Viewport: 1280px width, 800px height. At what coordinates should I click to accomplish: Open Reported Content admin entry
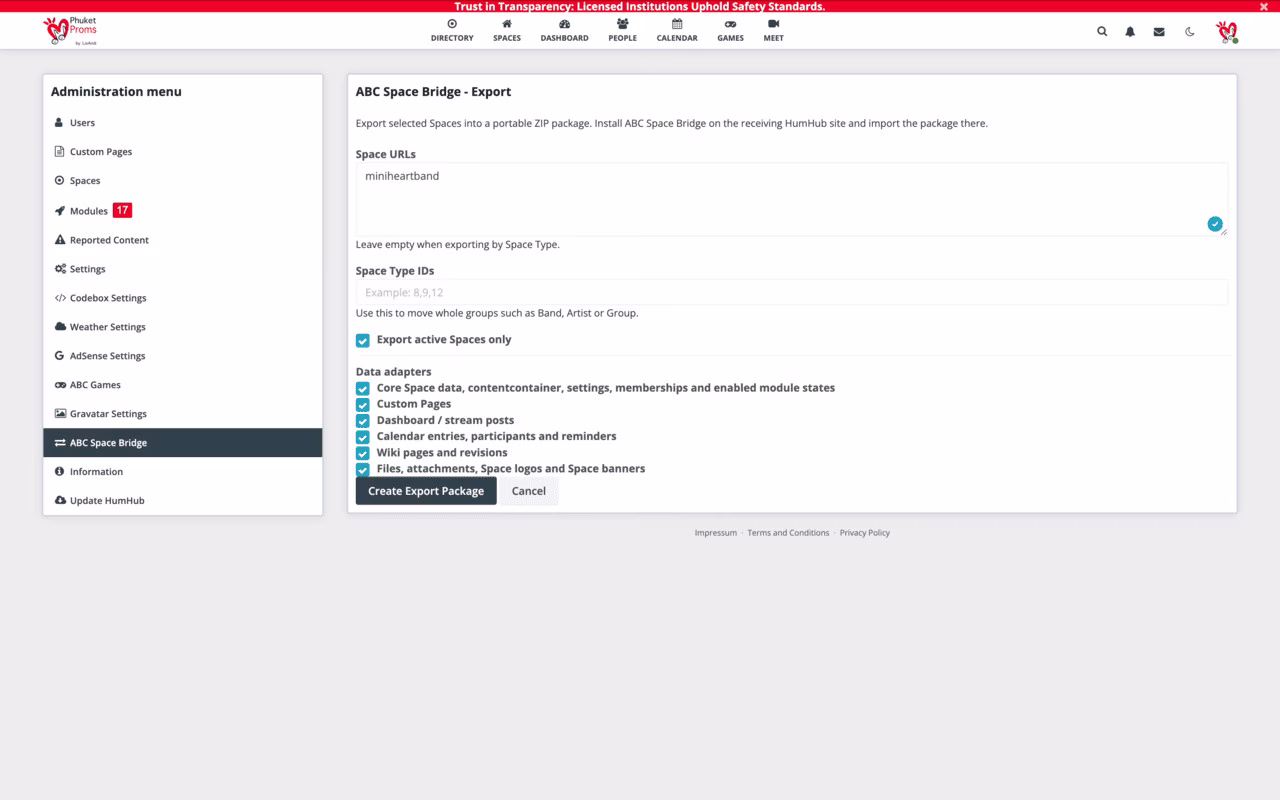click(183, 240)
